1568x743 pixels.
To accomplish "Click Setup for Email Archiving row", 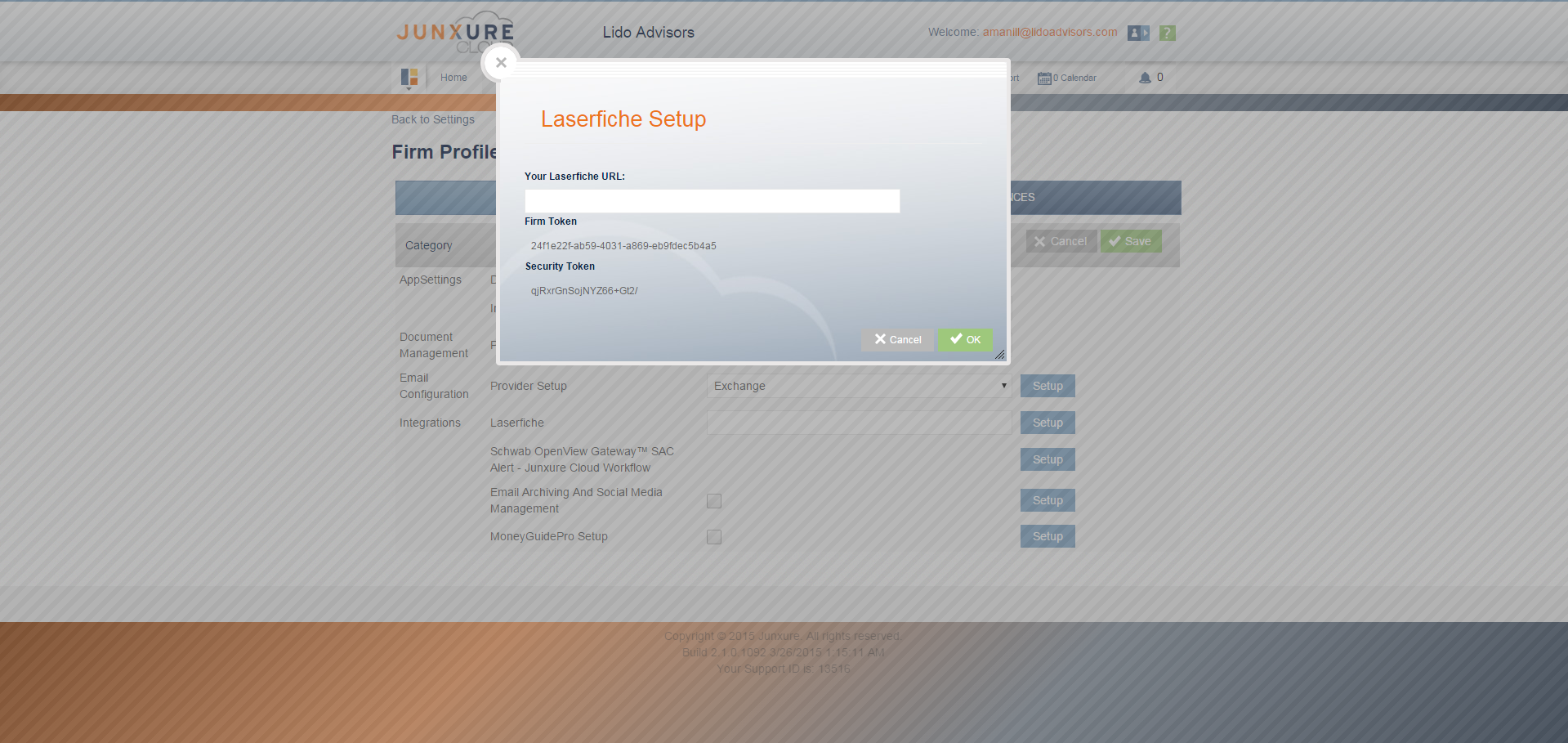I will (1048, 500).
